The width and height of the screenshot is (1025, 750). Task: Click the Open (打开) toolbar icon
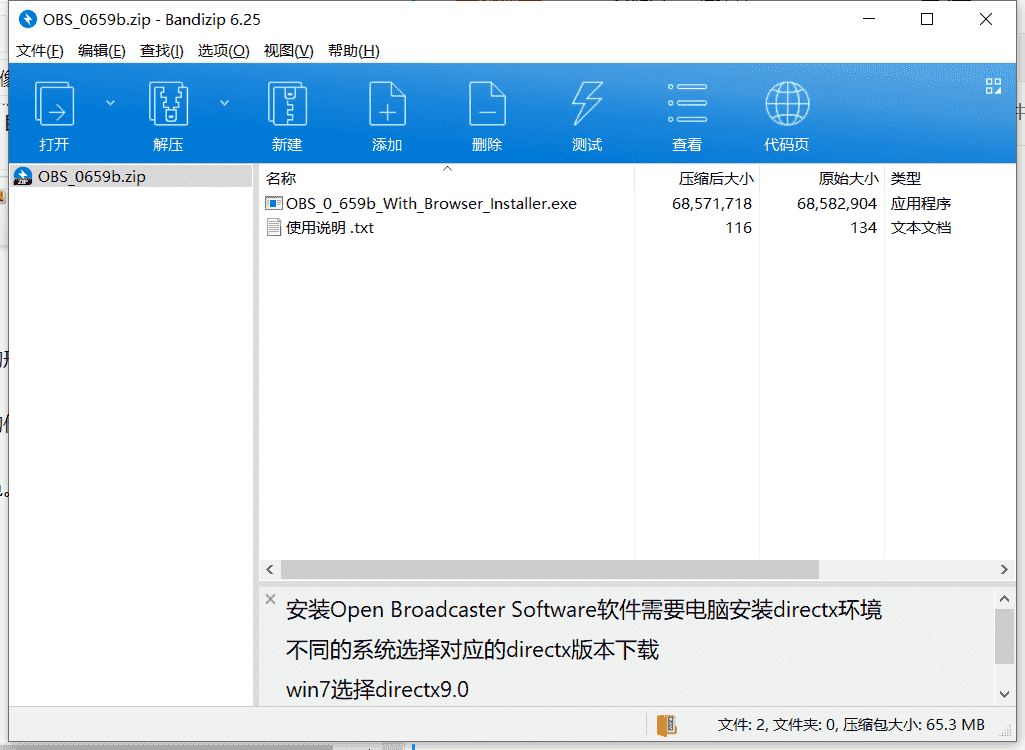click(x=54, y=105)
